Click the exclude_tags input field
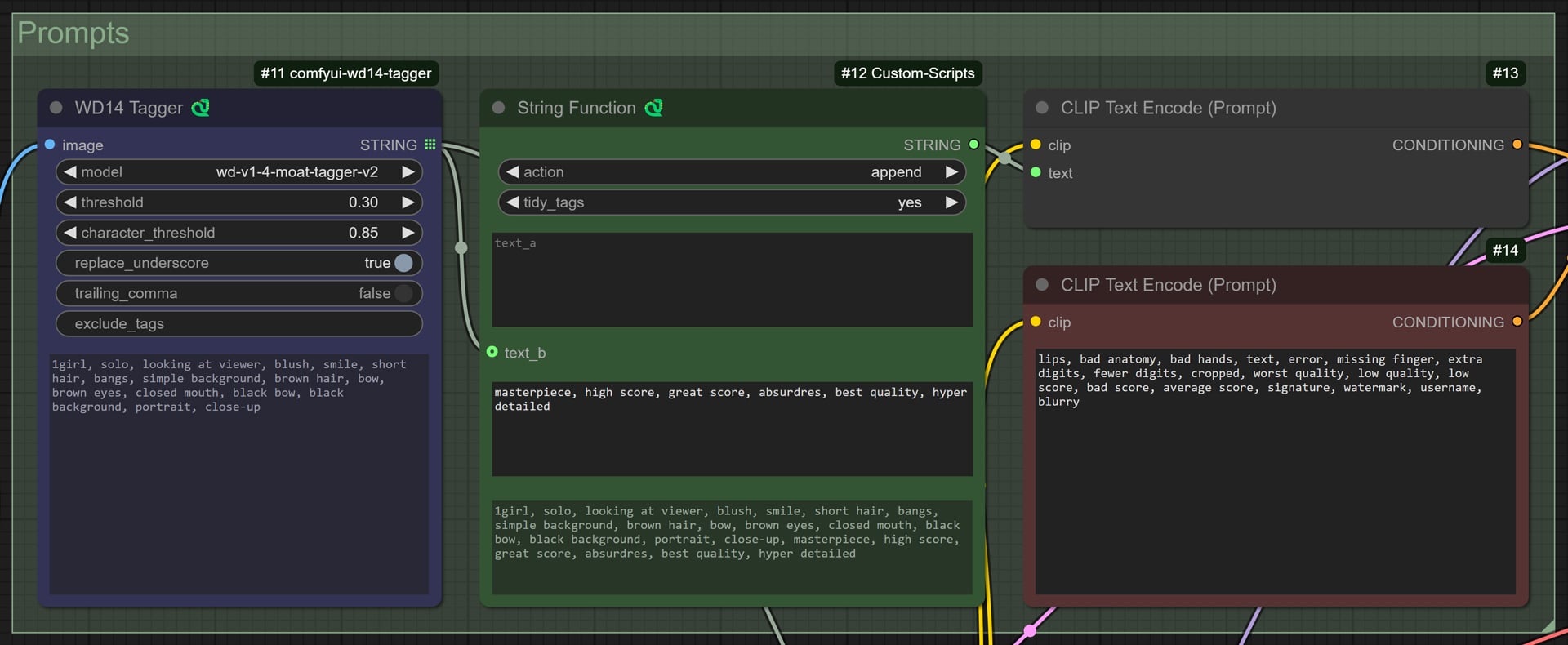The width and height of the screenshot is (1568, 645). 239,323
